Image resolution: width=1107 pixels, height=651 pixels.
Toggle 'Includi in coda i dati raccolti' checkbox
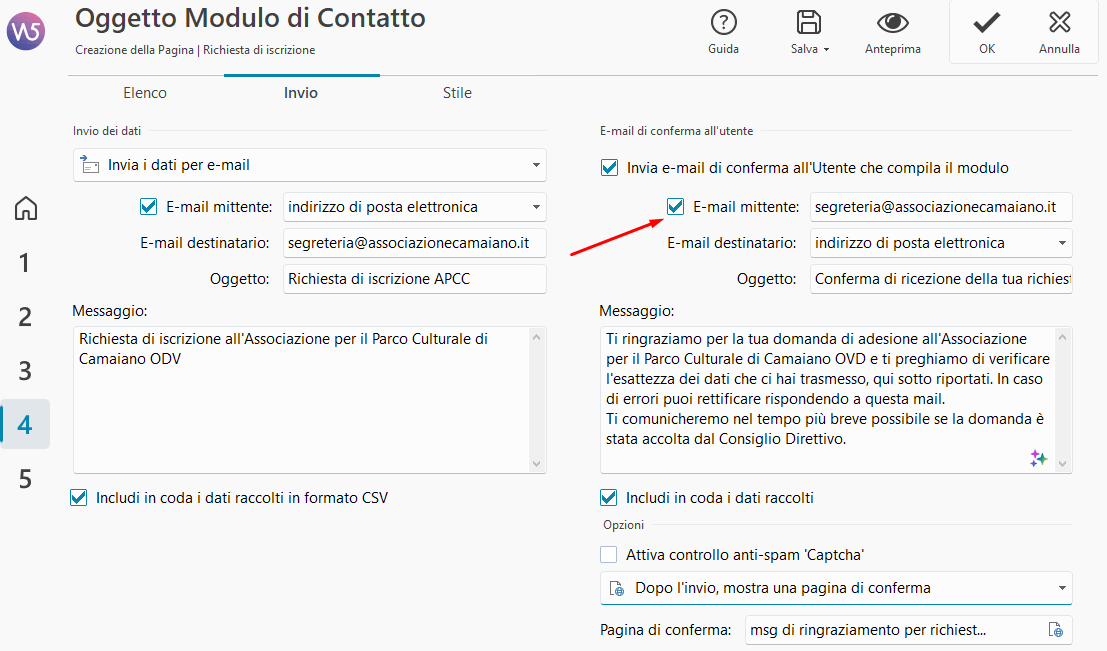coord(609,498)
